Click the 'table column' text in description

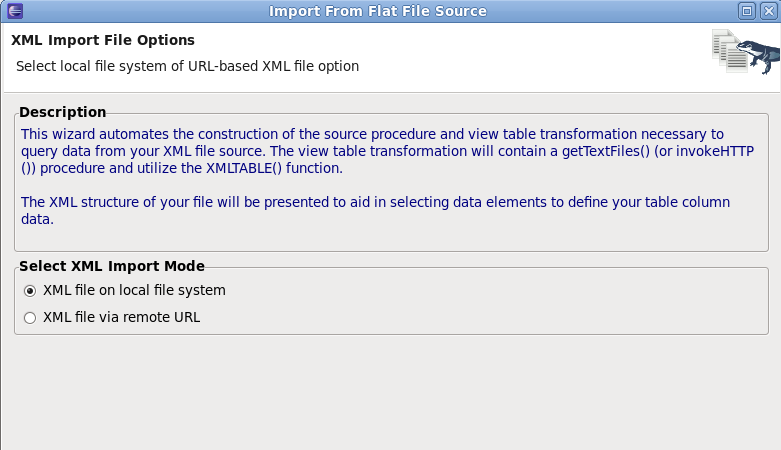pyautogui.click(x=687, y=202)
